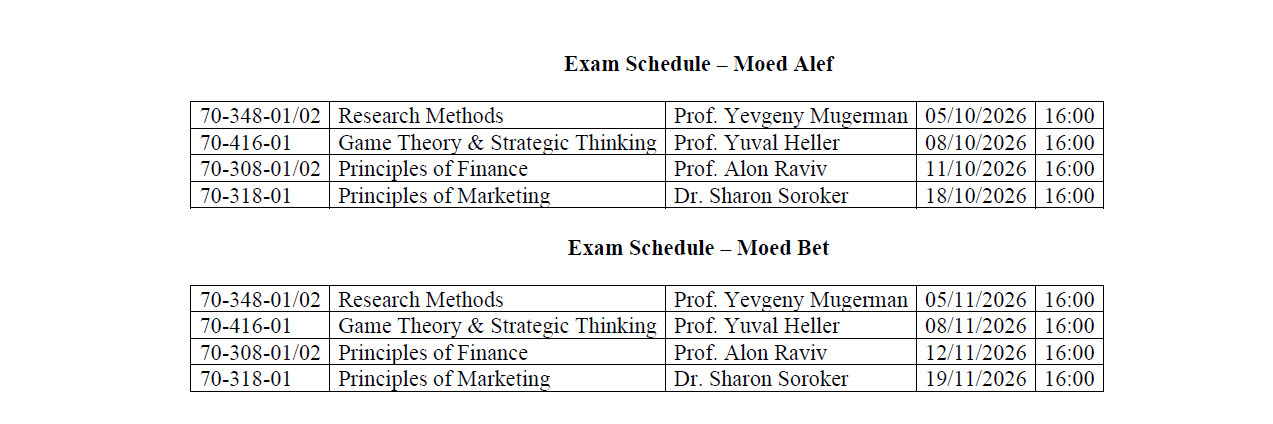Select the date 08/10/2026
Image resolution: width=1273 pixels, height=424 pixels.
click(976, 142)
